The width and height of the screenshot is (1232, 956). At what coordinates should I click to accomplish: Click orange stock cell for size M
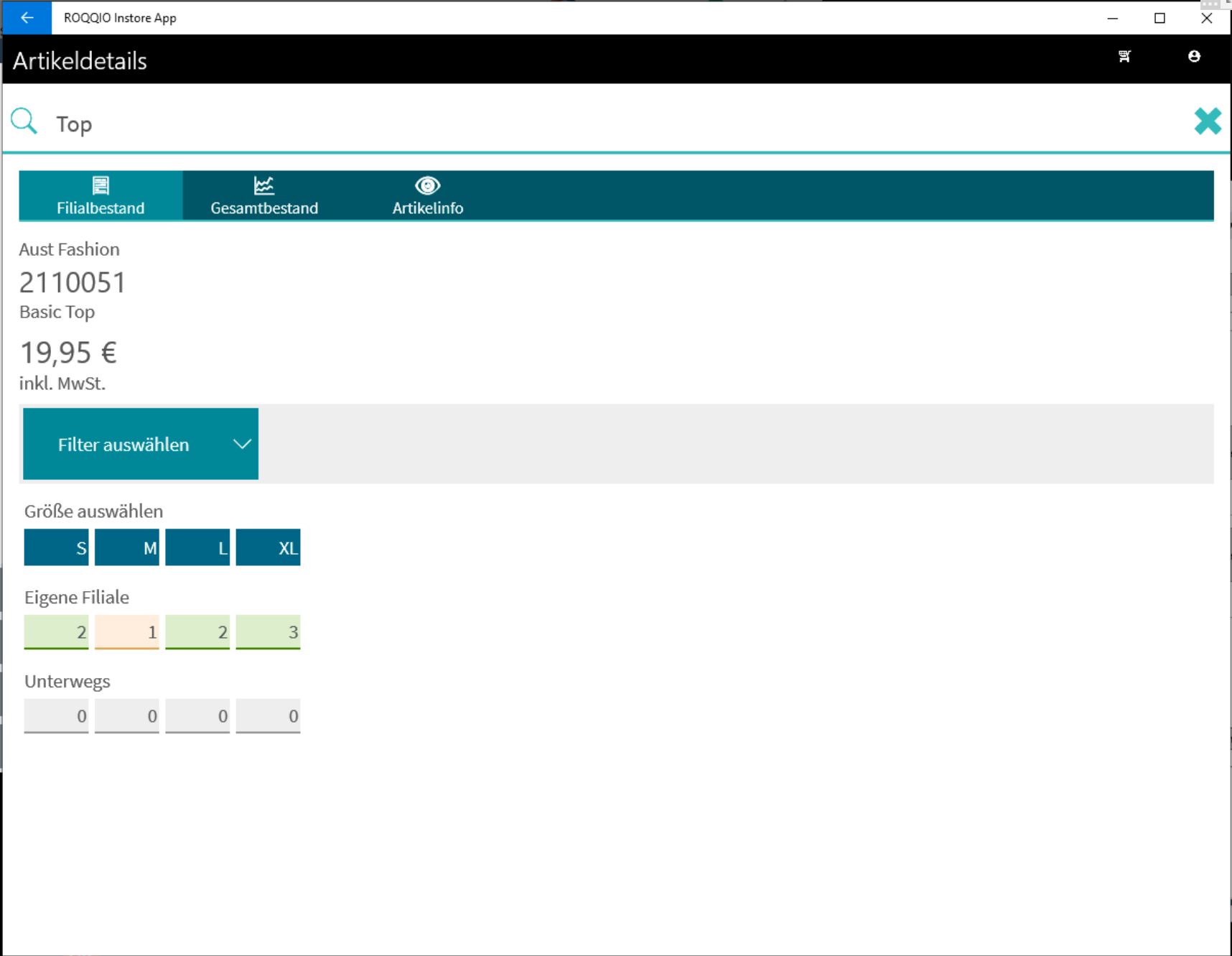(127, 632)
